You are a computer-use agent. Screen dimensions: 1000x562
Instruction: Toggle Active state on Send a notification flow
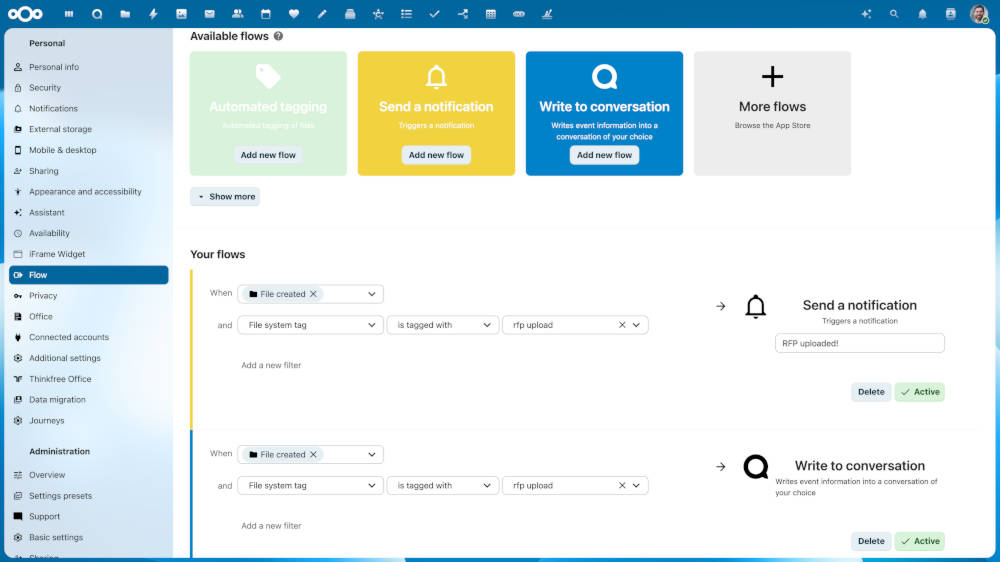(920, 392)
